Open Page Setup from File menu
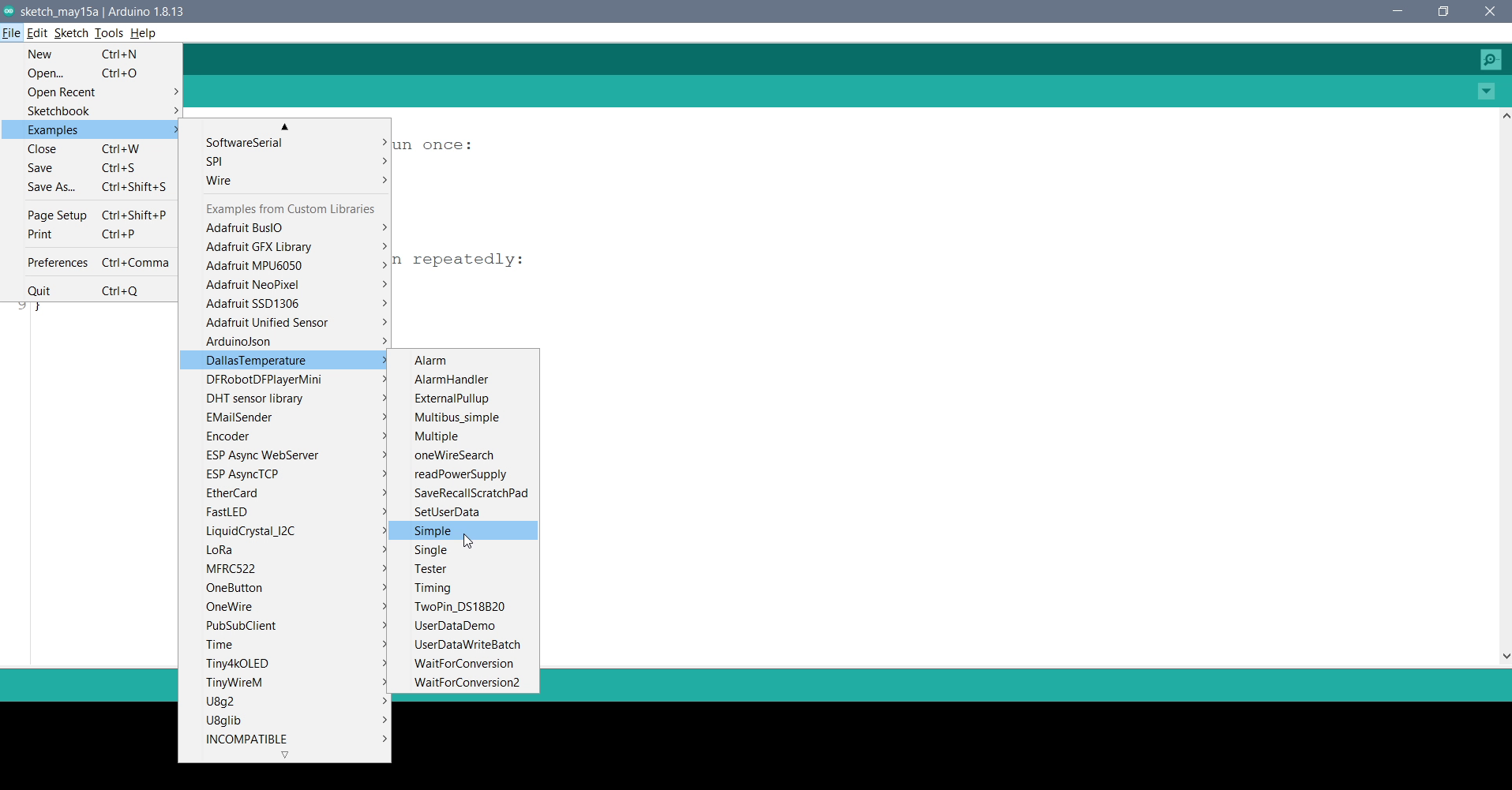This screenshot has width=1512, height=790. tap(91, 215)
